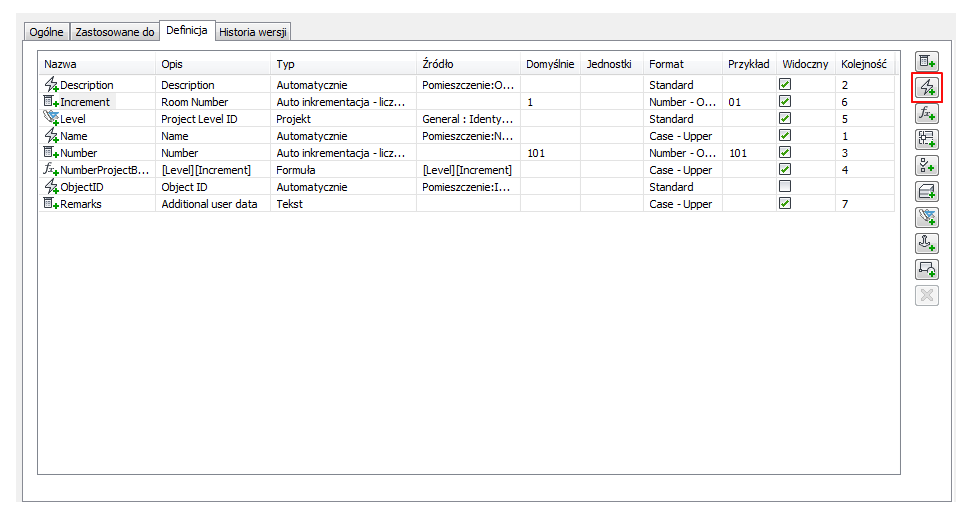Toggle Widoczny checkbox for NumberProjectB row

785,169
